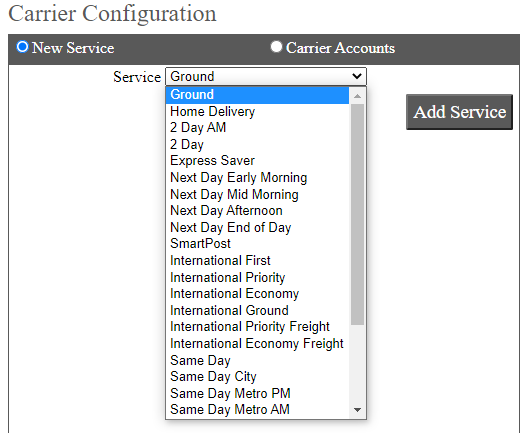This screenshot has height=433, width=527.
Task: Pick the 2 Day AM option
Action: click(257, 128)
